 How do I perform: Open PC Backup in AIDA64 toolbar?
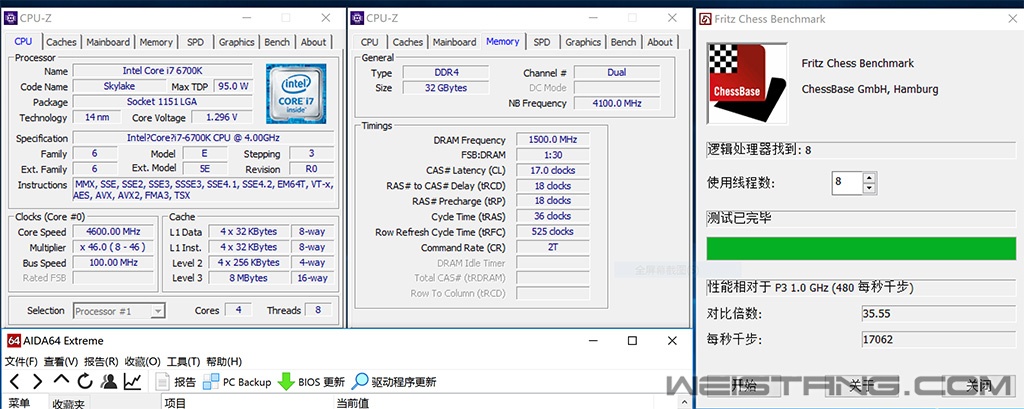click(x=237, y=382)
